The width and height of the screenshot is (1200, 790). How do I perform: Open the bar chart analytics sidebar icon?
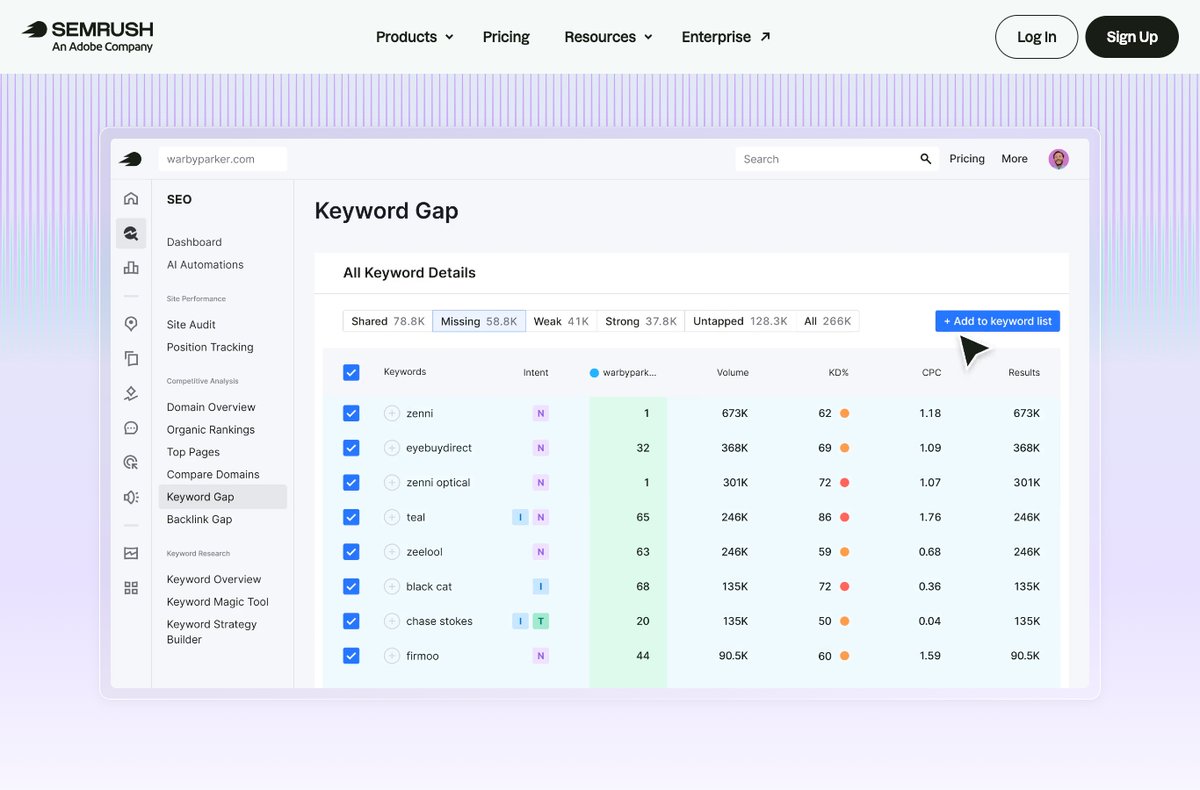(131, 267)
